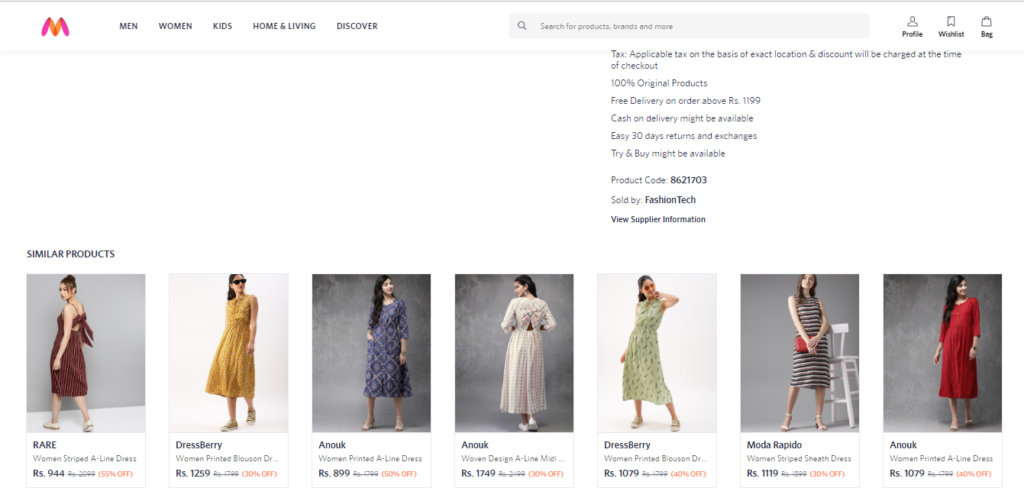
Task: Click the SIMILAR PRODUCTS heading
Action: [71, 254]
